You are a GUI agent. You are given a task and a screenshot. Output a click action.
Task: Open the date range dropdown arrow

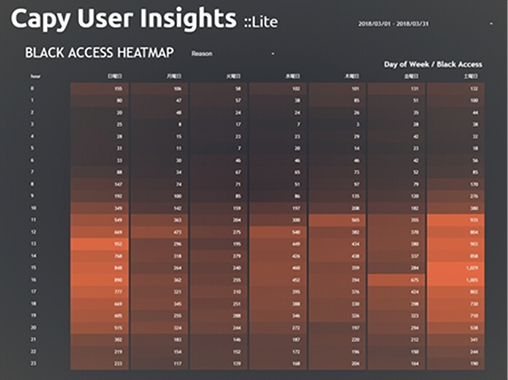click(x=491, y=24)
